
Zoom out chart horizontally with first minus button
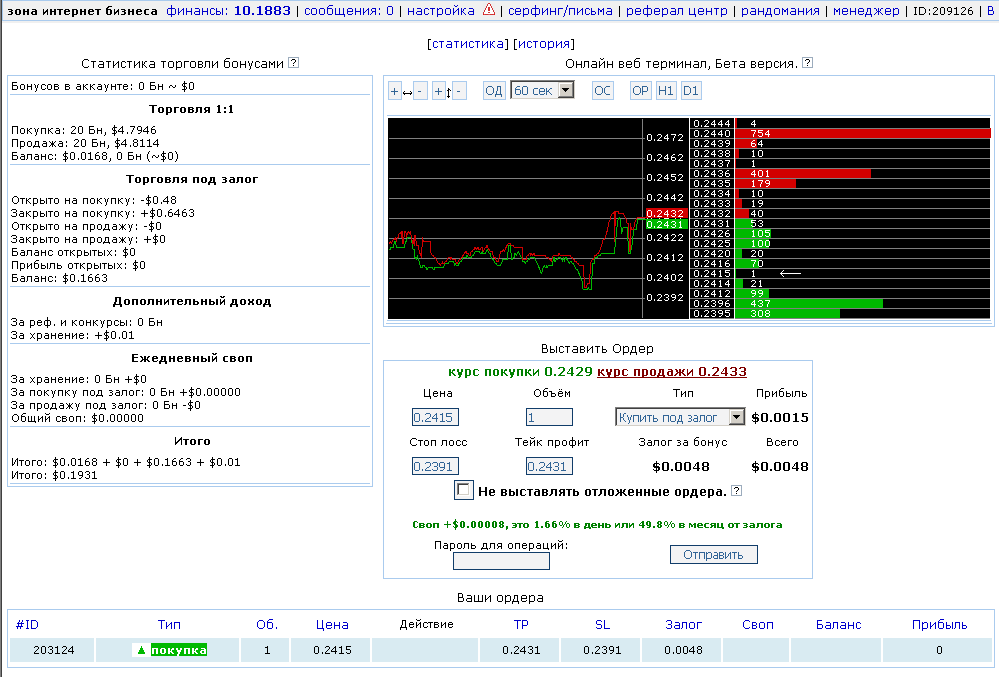tap(420, 91)
